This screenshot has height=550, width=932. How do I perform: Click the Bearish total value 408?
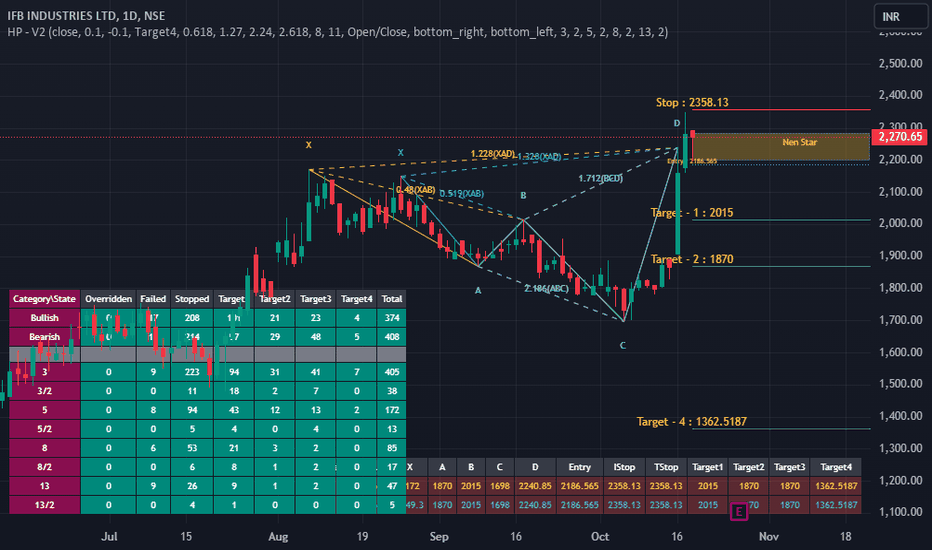(x=392, y=337)
